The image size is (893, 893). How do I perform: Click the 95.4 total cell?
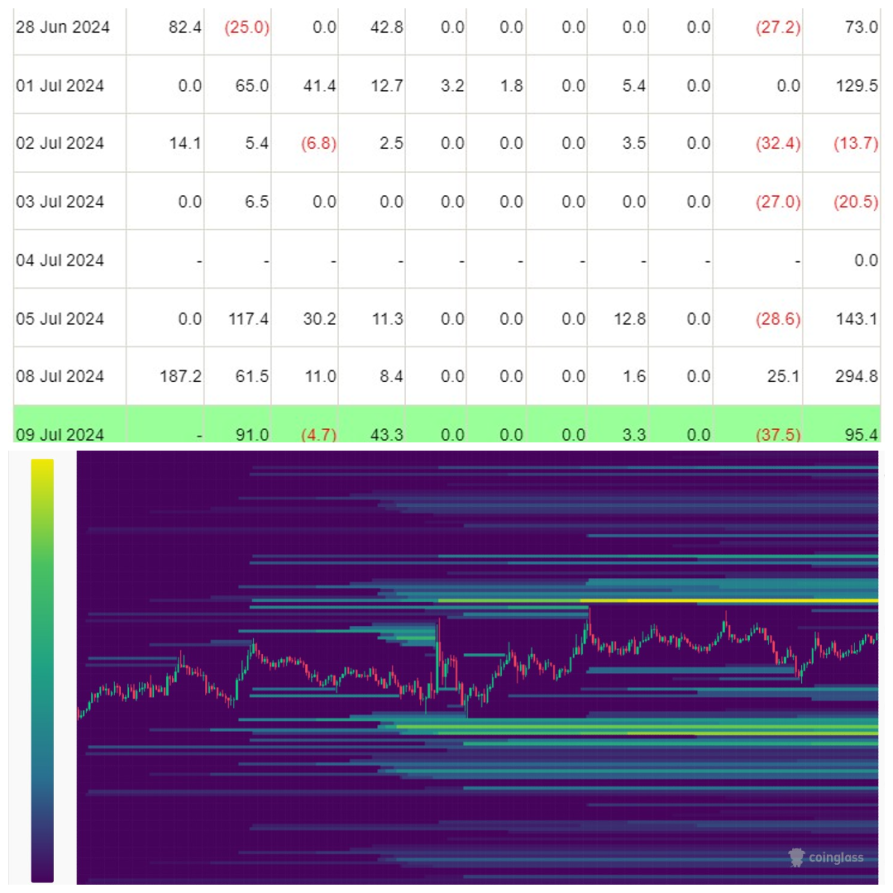point(861,435)
